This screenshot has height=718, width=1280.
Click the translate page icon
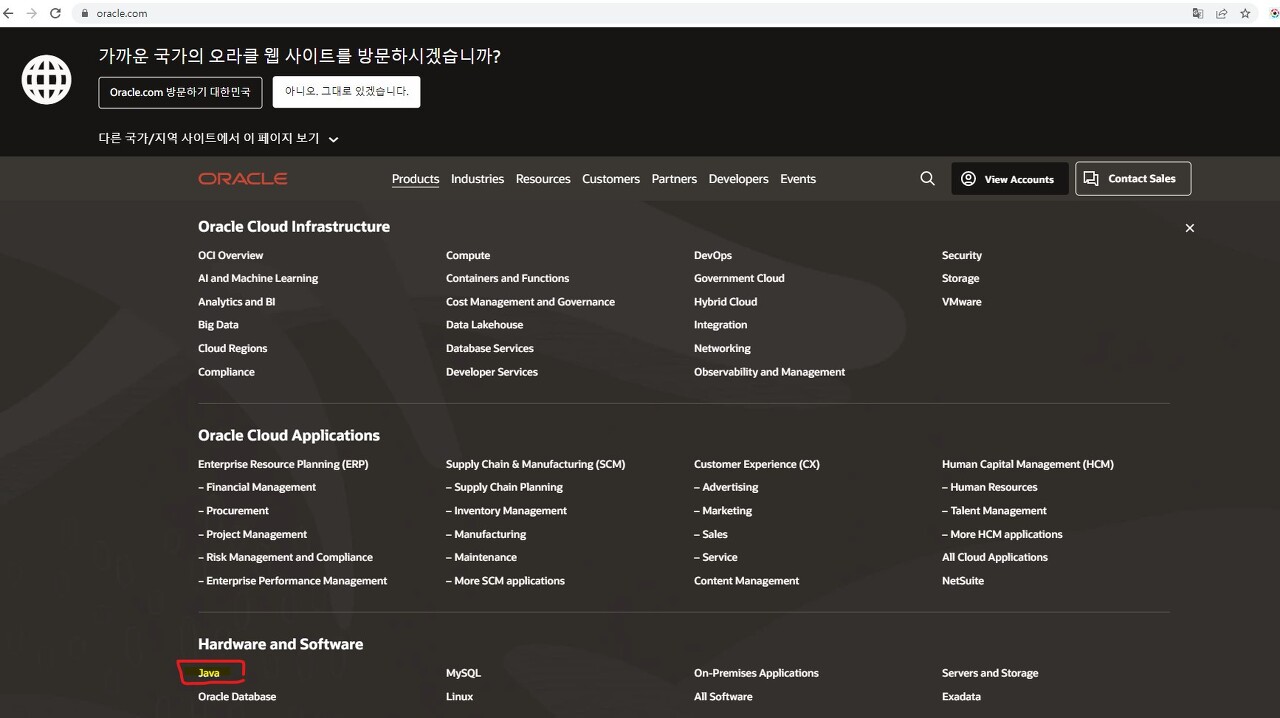point(1198,13)
